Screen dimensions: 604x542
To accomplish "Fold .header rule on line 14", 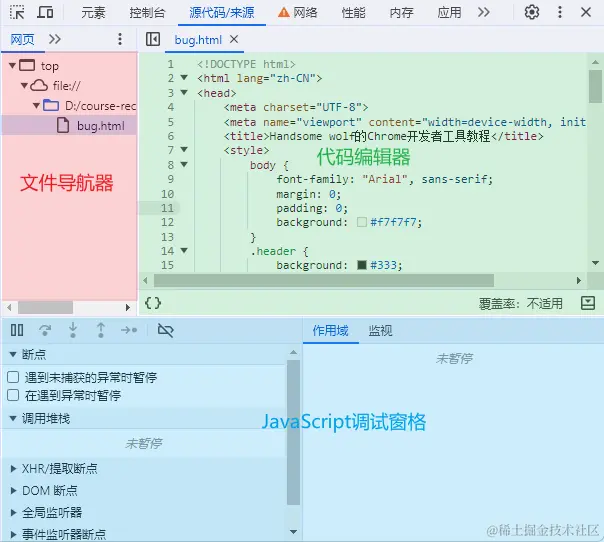I will tap(184, 250).
